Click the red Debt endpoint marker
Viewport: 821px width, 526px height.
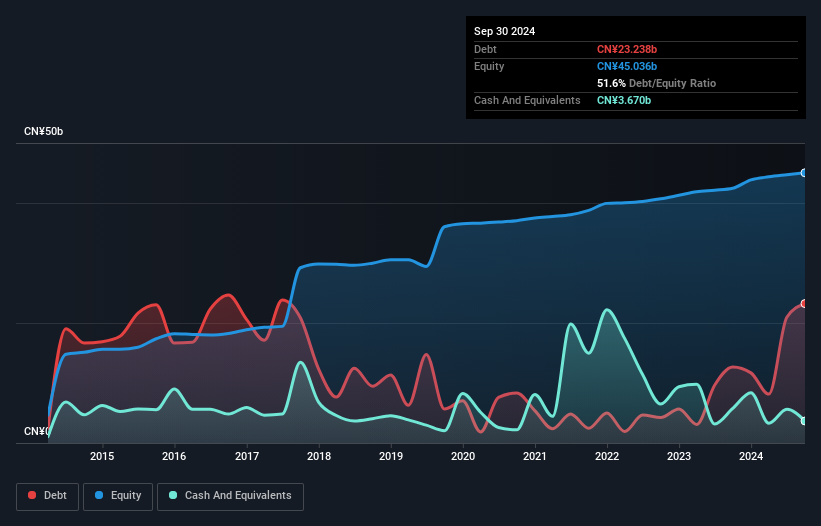pos(804,304)
